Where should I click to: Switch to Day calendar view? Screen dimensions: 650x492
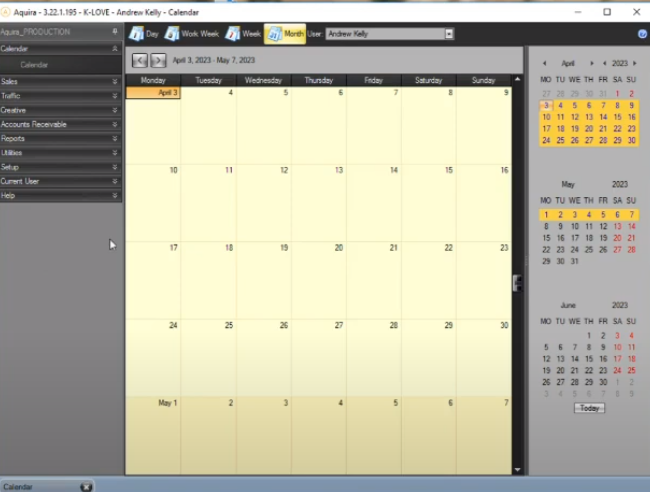[143, 34]
